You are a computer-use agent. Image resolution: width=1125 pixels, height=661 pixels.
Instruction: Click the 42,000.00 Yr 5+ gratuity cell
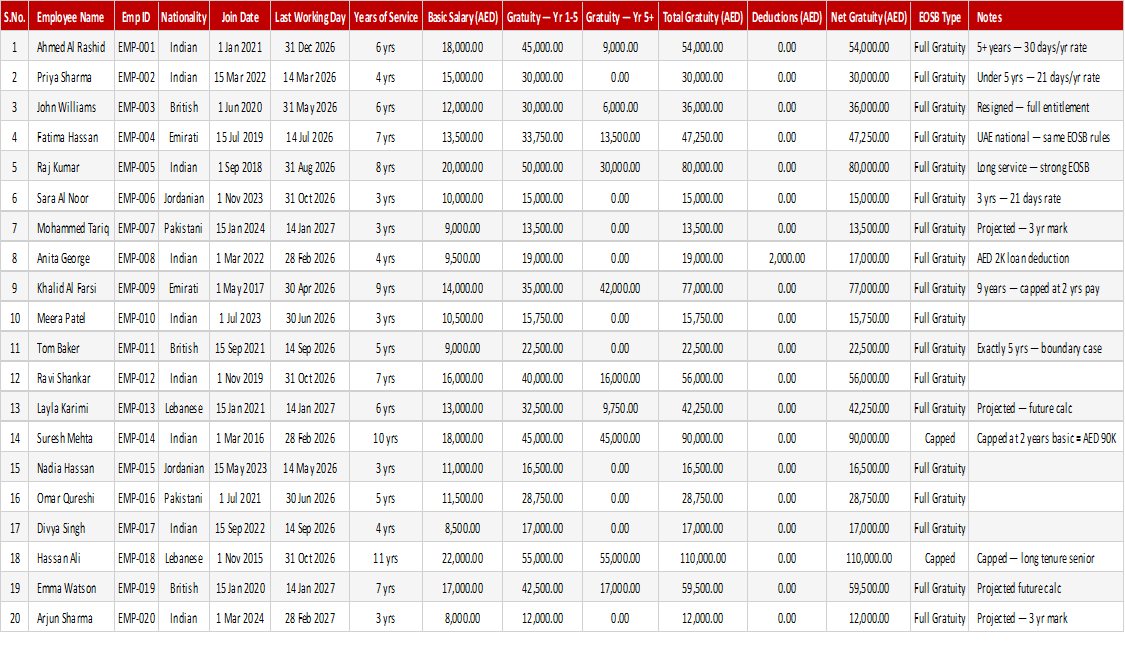tap(620, 289)
